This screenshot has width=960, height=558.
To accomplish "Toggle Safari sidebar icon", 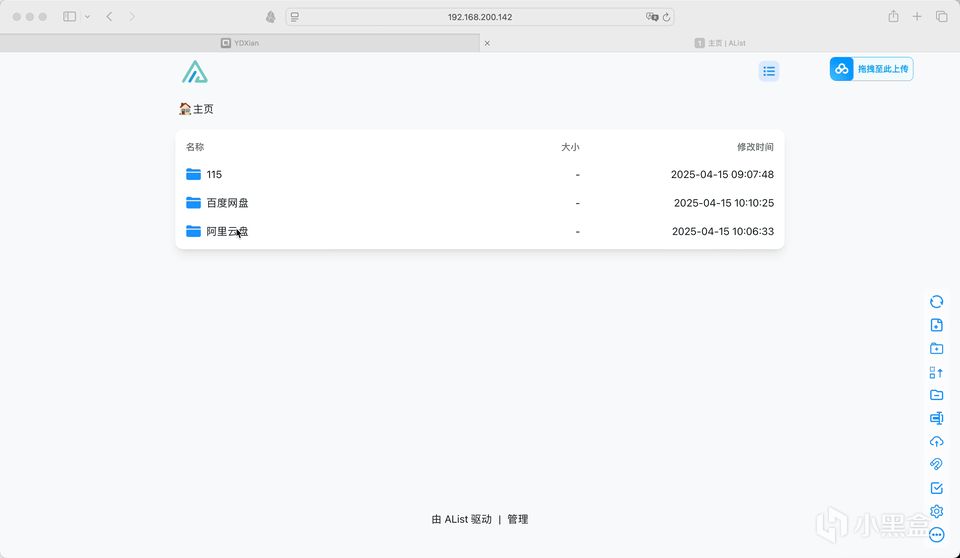I will click(70, 17).
